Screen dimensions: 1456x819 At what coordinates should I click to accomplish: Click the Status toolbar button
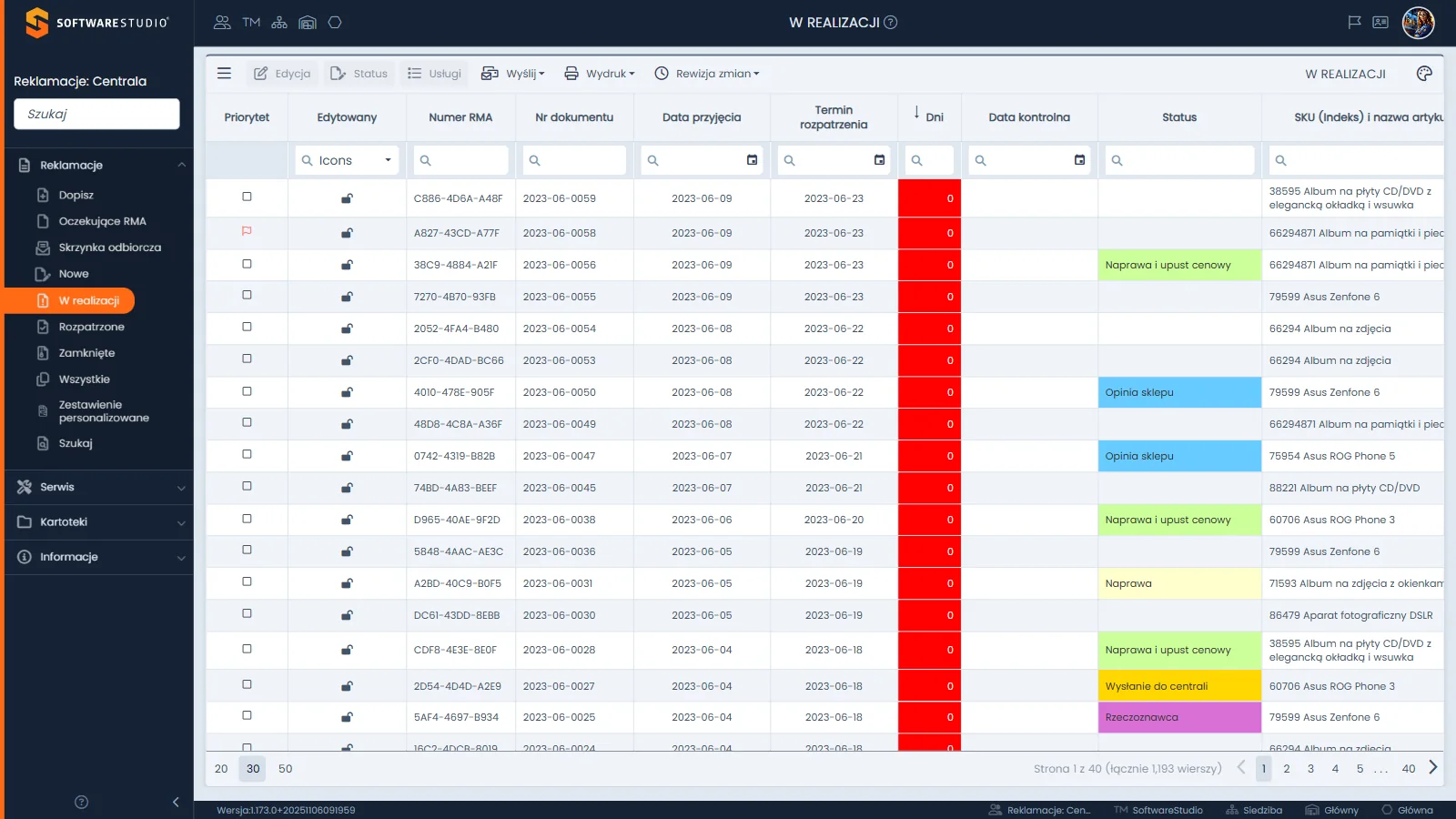[359, 74]
